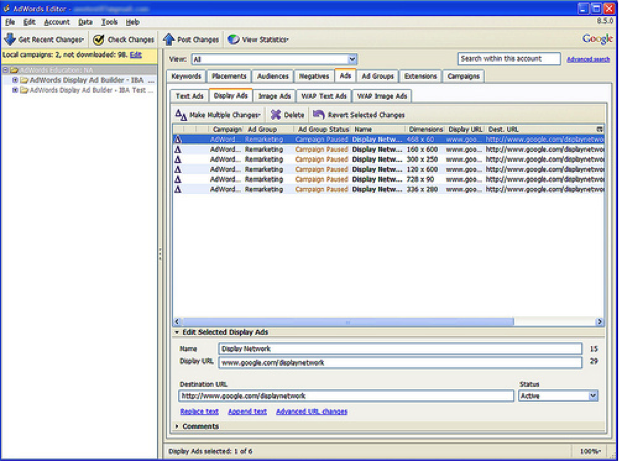Collapse the Edit Selected Display Ads section
Image resolution: width=619 pixels, height=461 pixels.
click(176, 332)
